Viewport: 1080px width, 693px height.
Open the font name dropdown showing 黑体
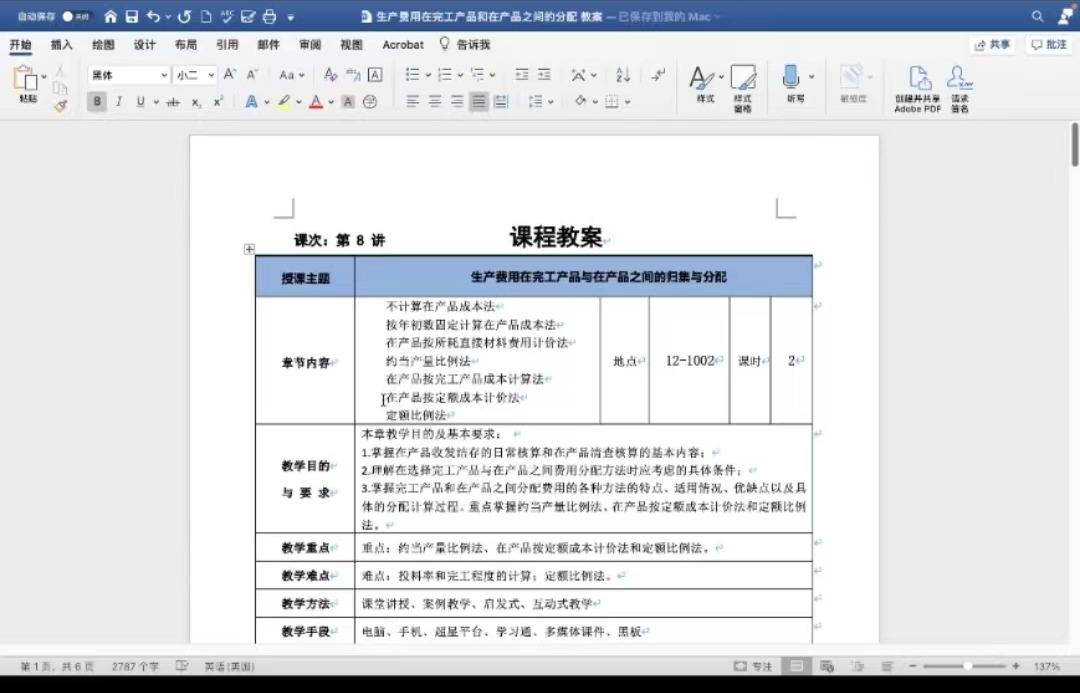[129, 75]
